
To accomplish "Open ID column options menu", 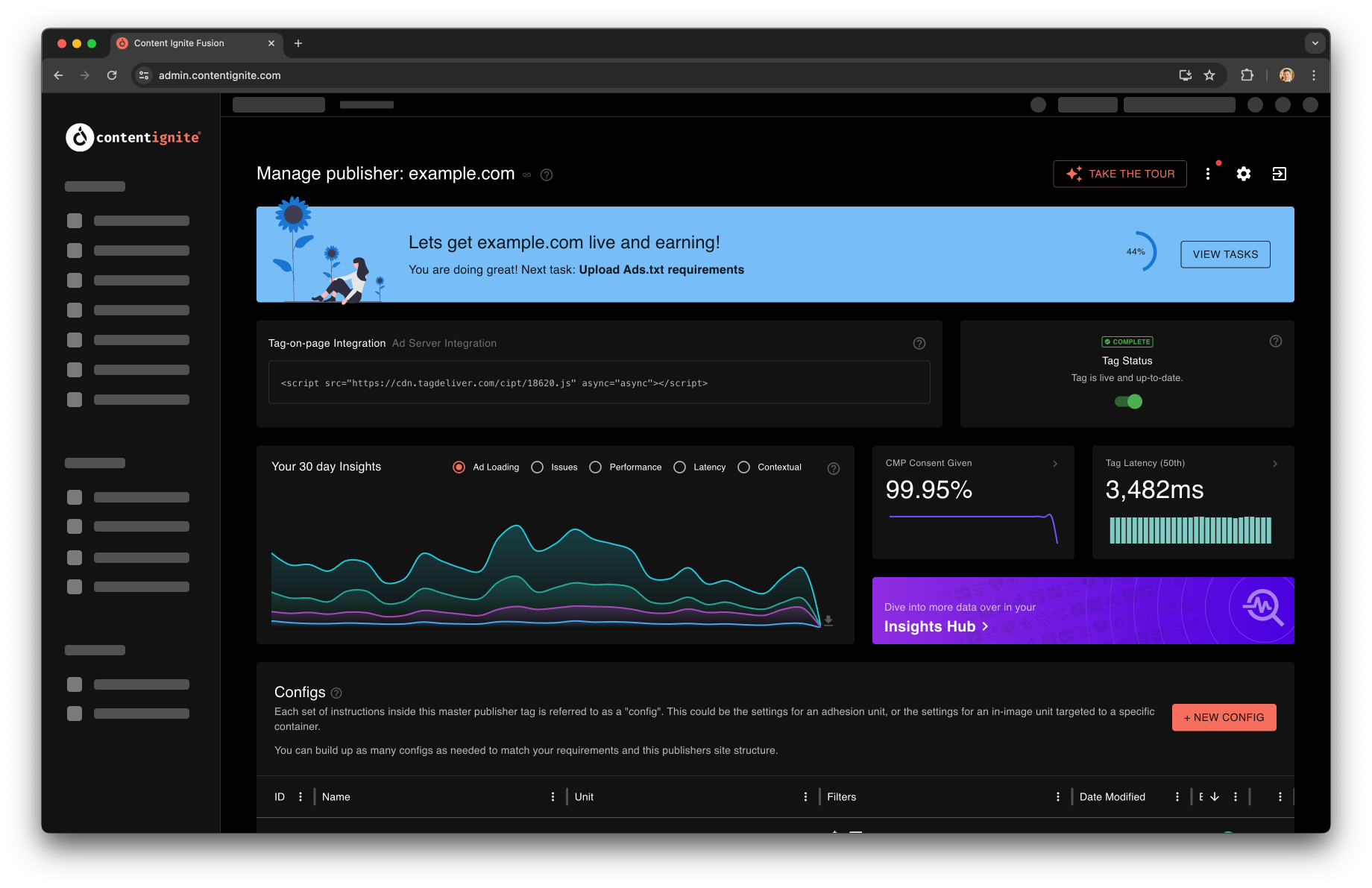I will 300,797.
